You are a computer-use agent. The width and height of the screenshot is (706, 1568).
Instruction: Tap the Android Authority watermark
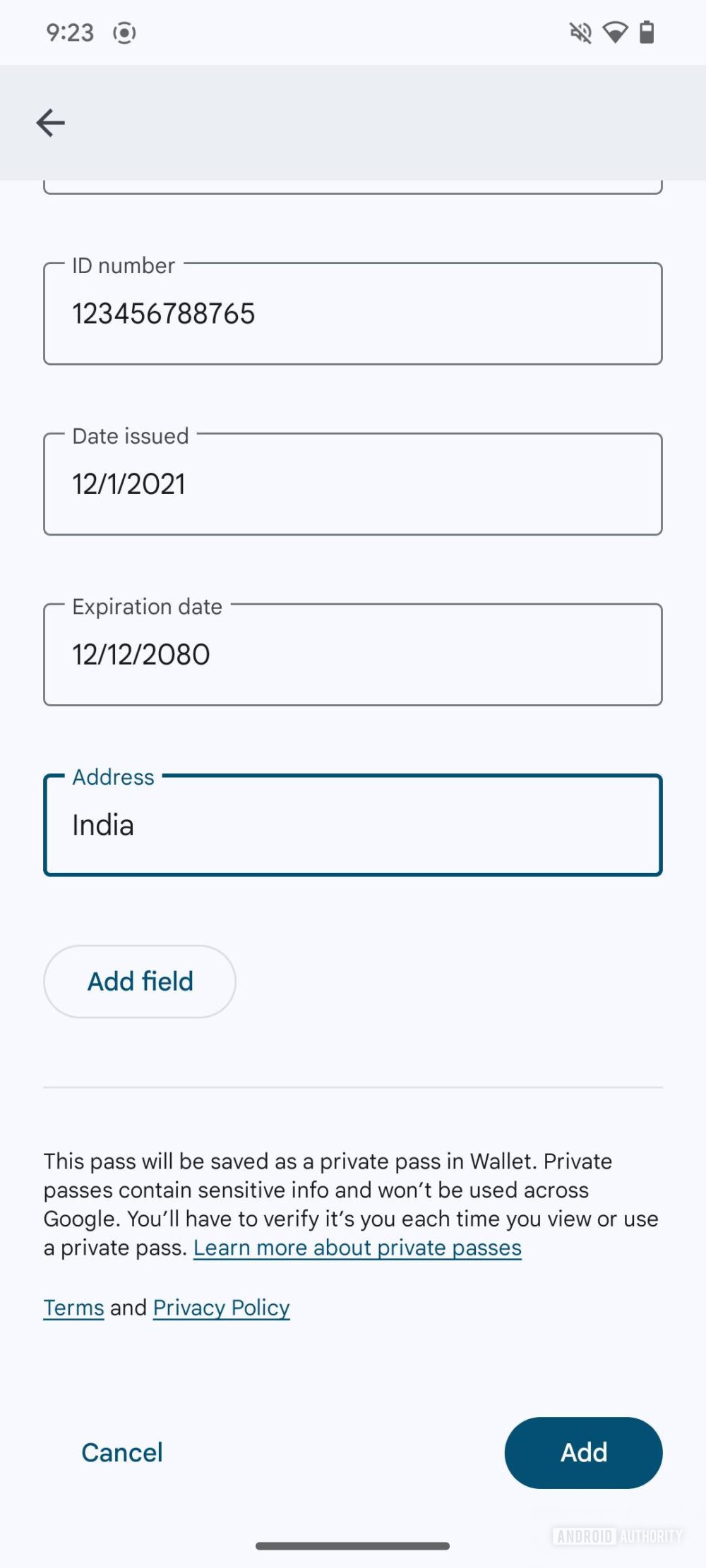[616, 1536]
